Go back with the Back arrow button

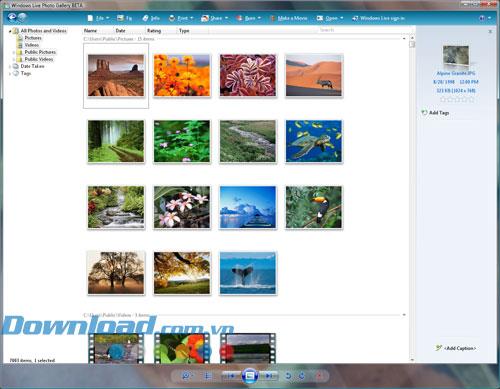12,17
